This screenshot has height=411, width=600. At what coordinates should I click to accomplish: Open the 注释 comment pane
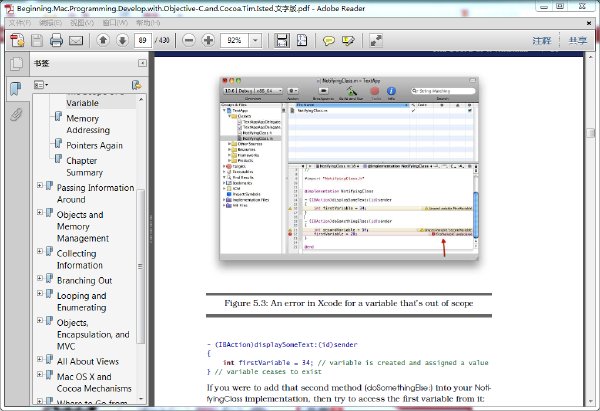click(x=542, y=41)
